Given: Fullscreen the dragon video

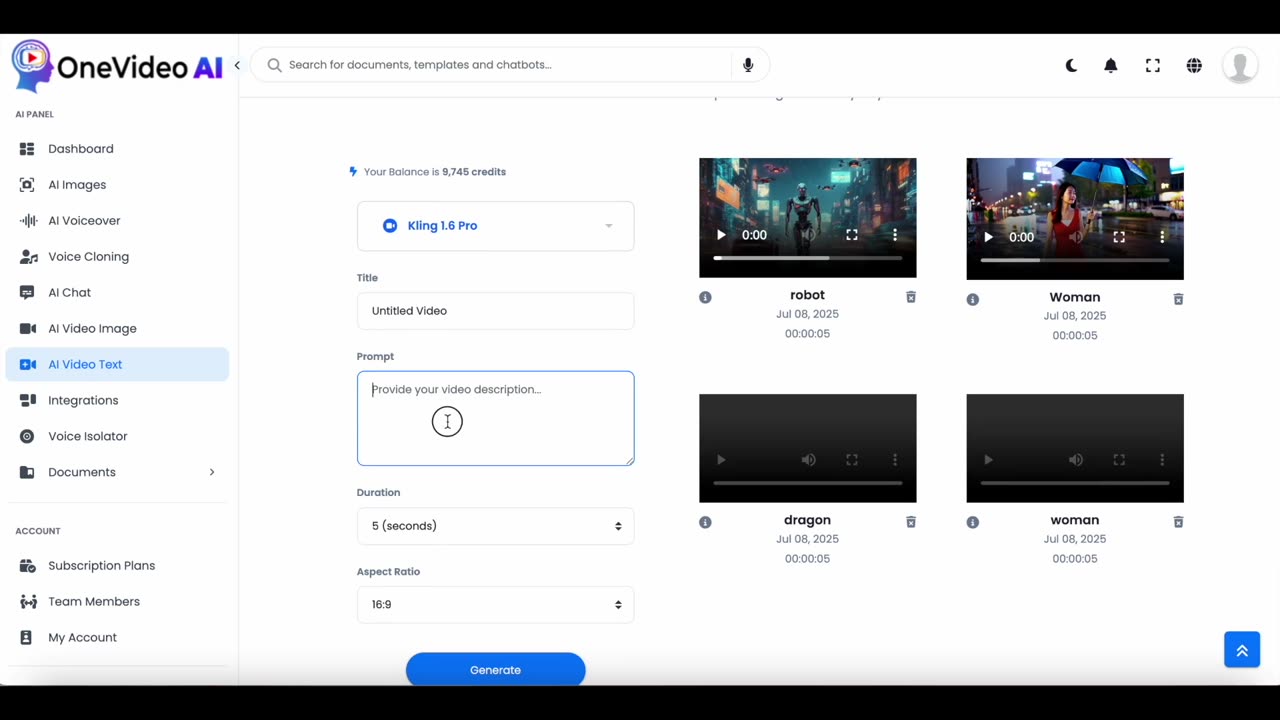Looking at the screenshot, I should coord(852,460).
